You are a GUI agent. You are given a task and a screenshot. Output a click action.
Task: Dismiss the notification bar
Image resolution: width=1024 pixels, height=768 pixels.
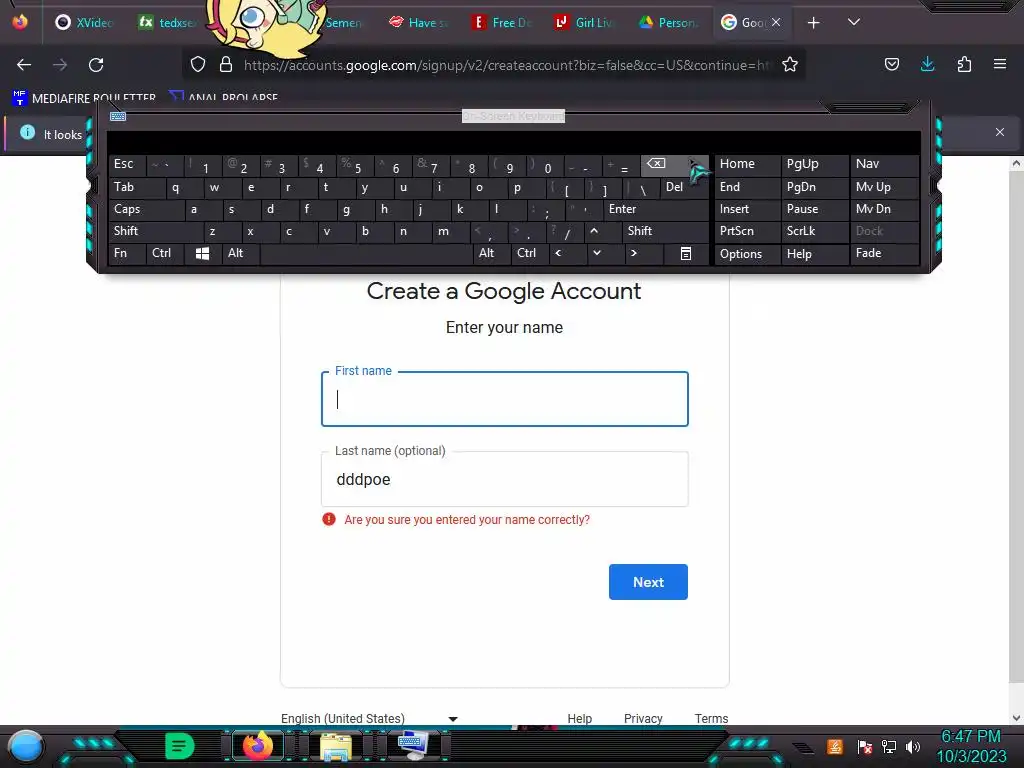tap(1000, 133)
